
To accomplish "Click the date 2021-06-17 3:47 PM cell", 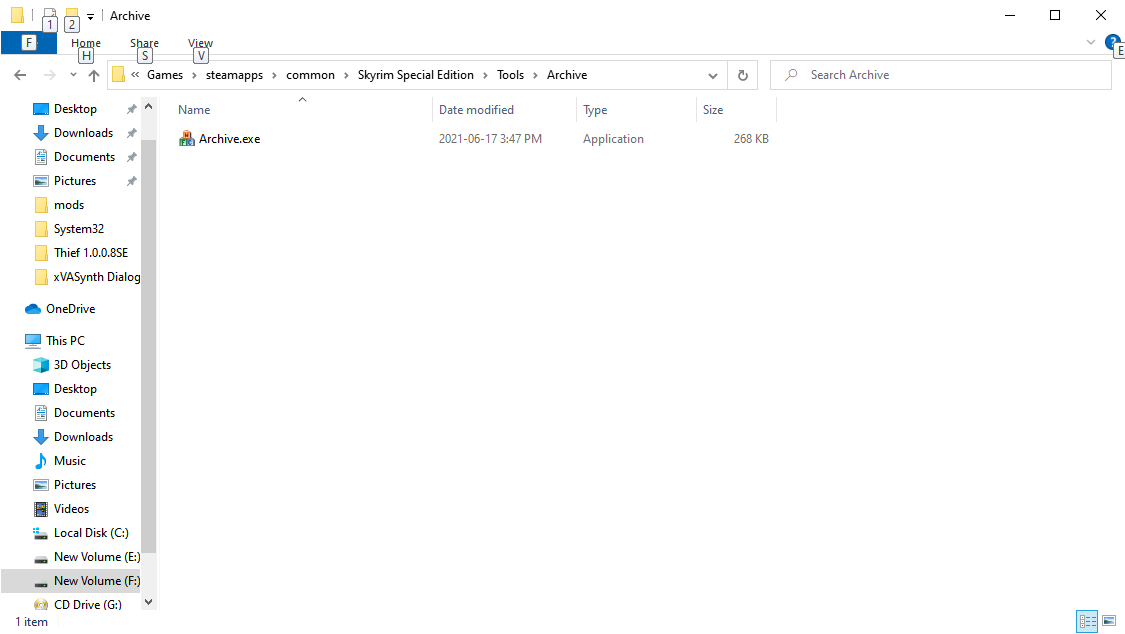I will 490,139.
